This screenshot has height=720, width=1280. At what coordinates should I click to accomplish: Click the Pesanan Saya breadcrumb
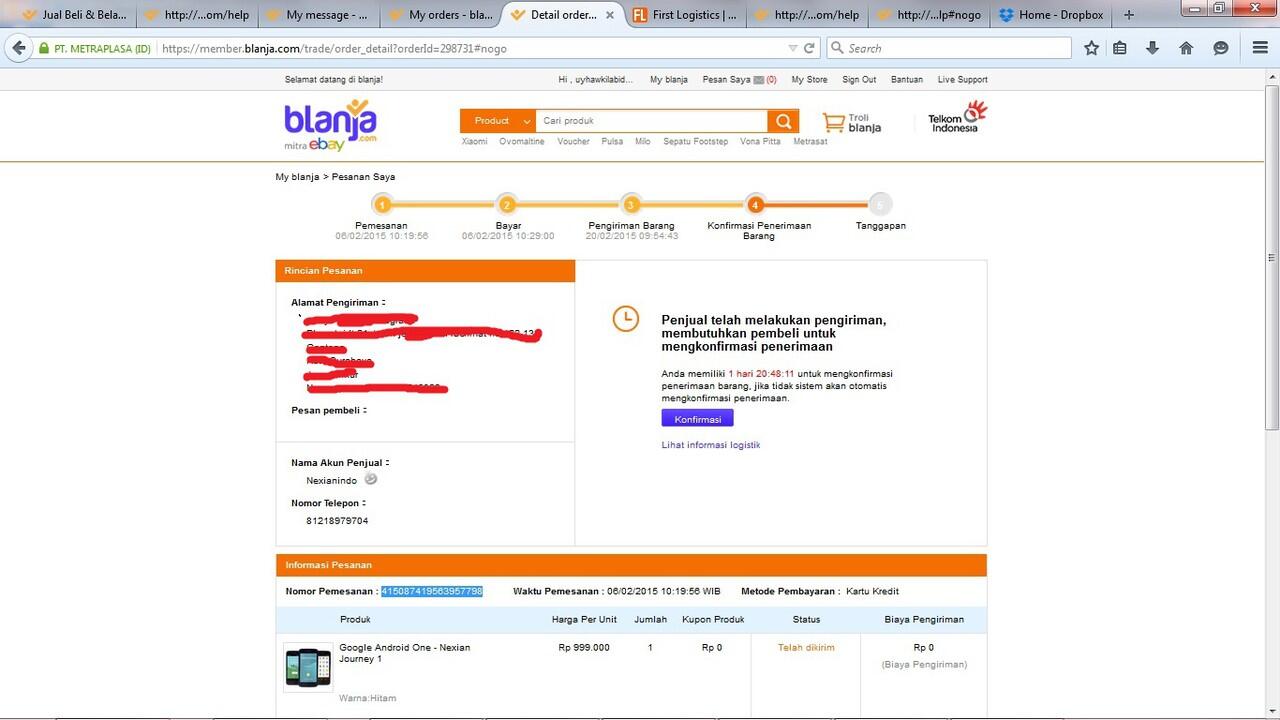pyautogui.click(x=363, y=177)
